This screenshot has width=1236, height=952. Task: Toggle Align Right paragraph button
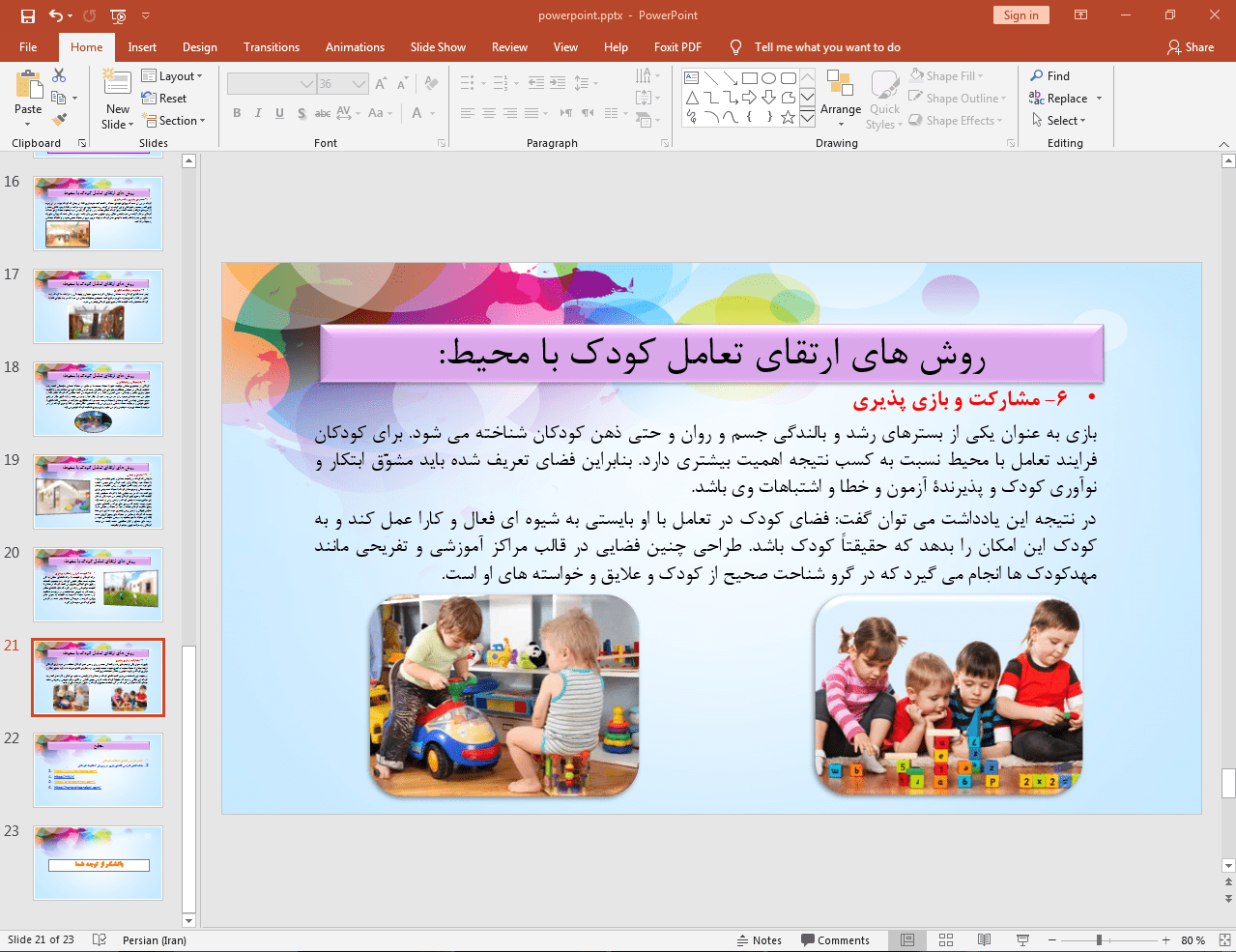(510, 113)
